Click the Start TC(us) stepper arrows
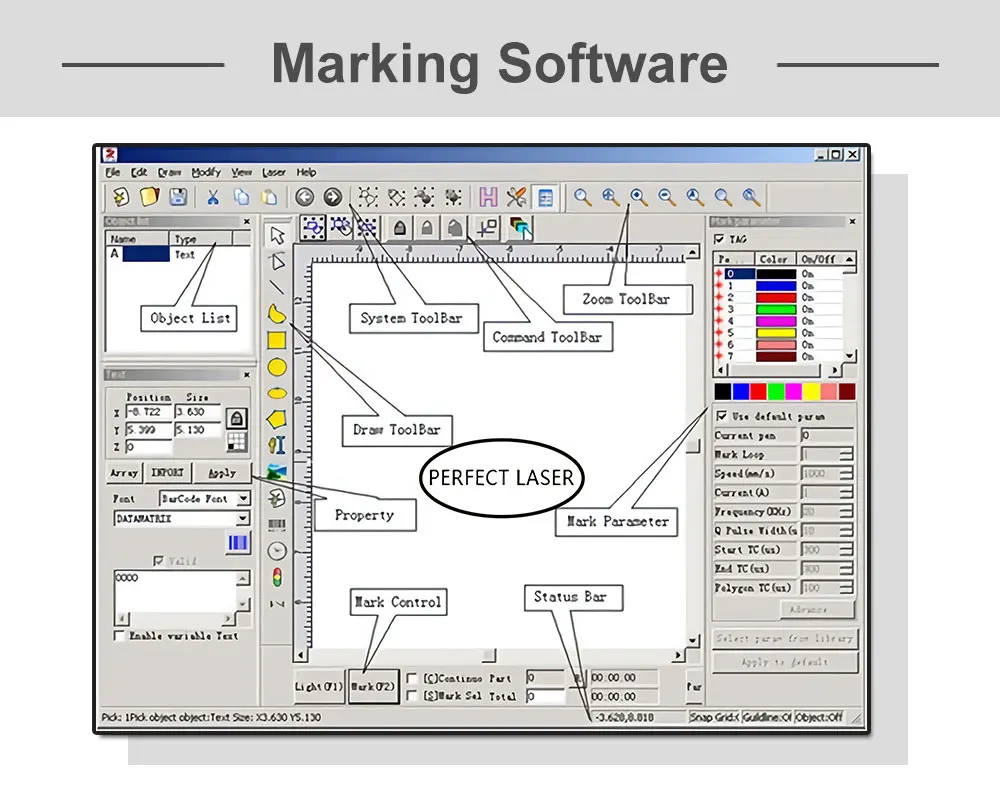1000x789 pixels. [846, 550]
